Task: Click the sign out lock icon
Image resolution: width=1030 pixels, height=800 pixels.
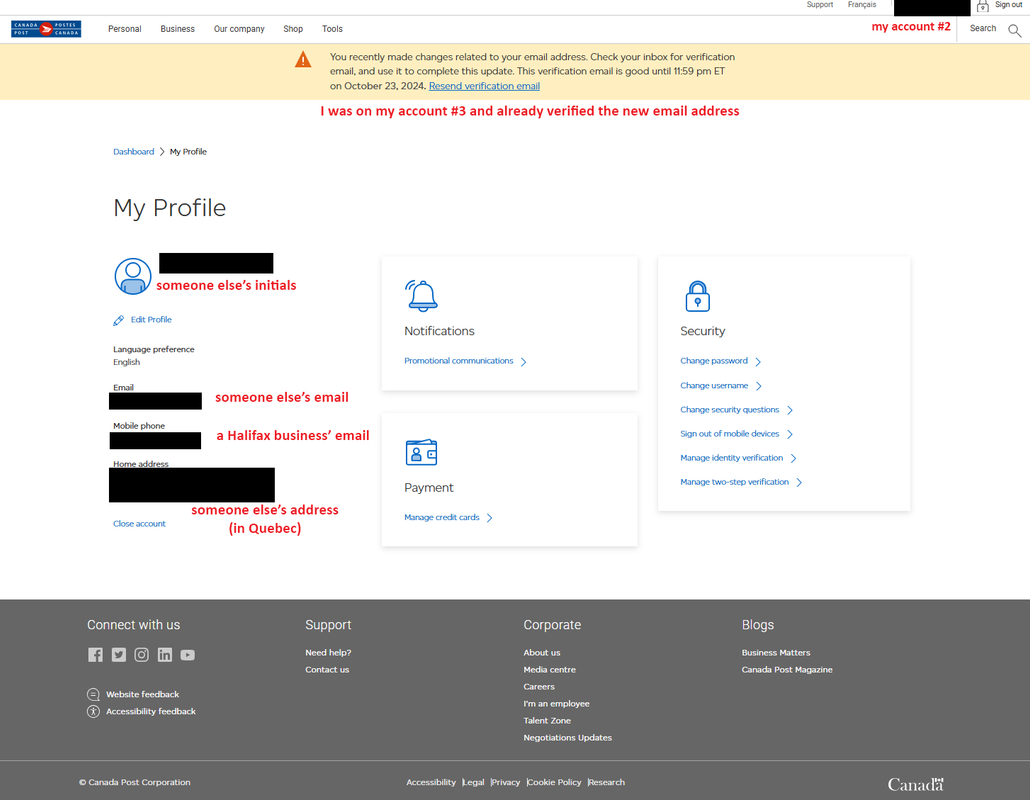Action: click(x=982, y=7)
